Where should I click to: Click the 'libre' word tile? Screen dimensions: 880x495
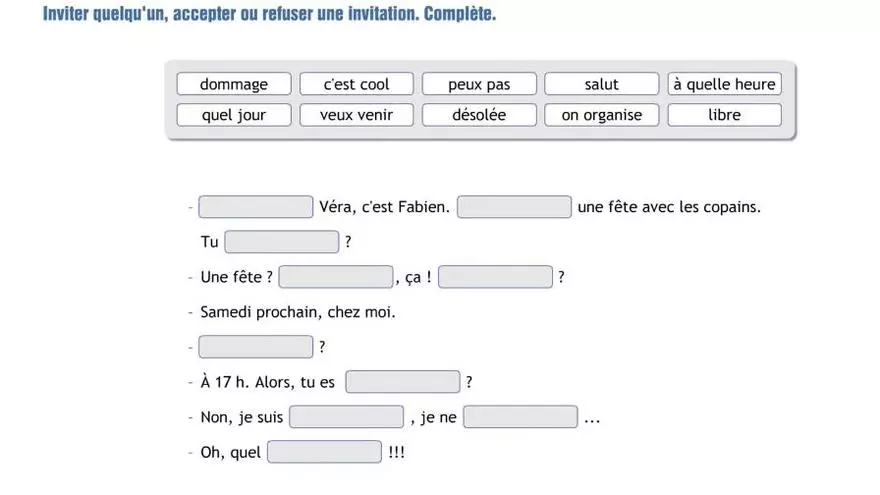[724, 115]
